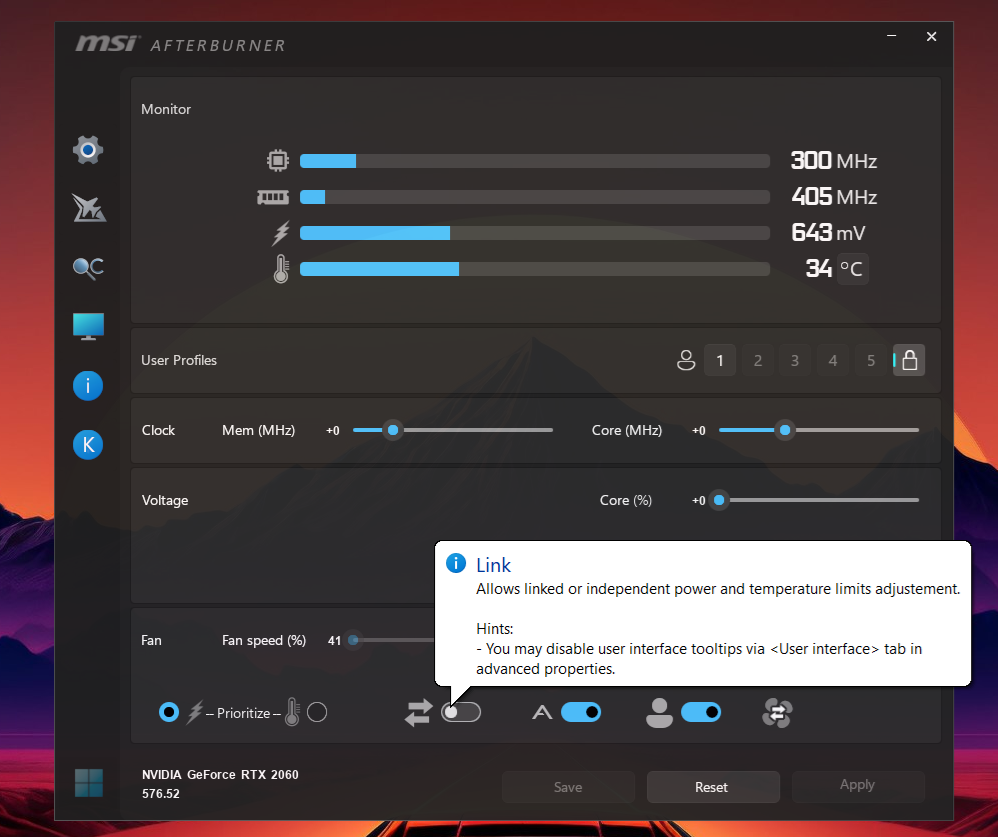Click the Prioritize lightning bolt icon
This screenshot has width=998, height=837.
[x=195, y=713]
